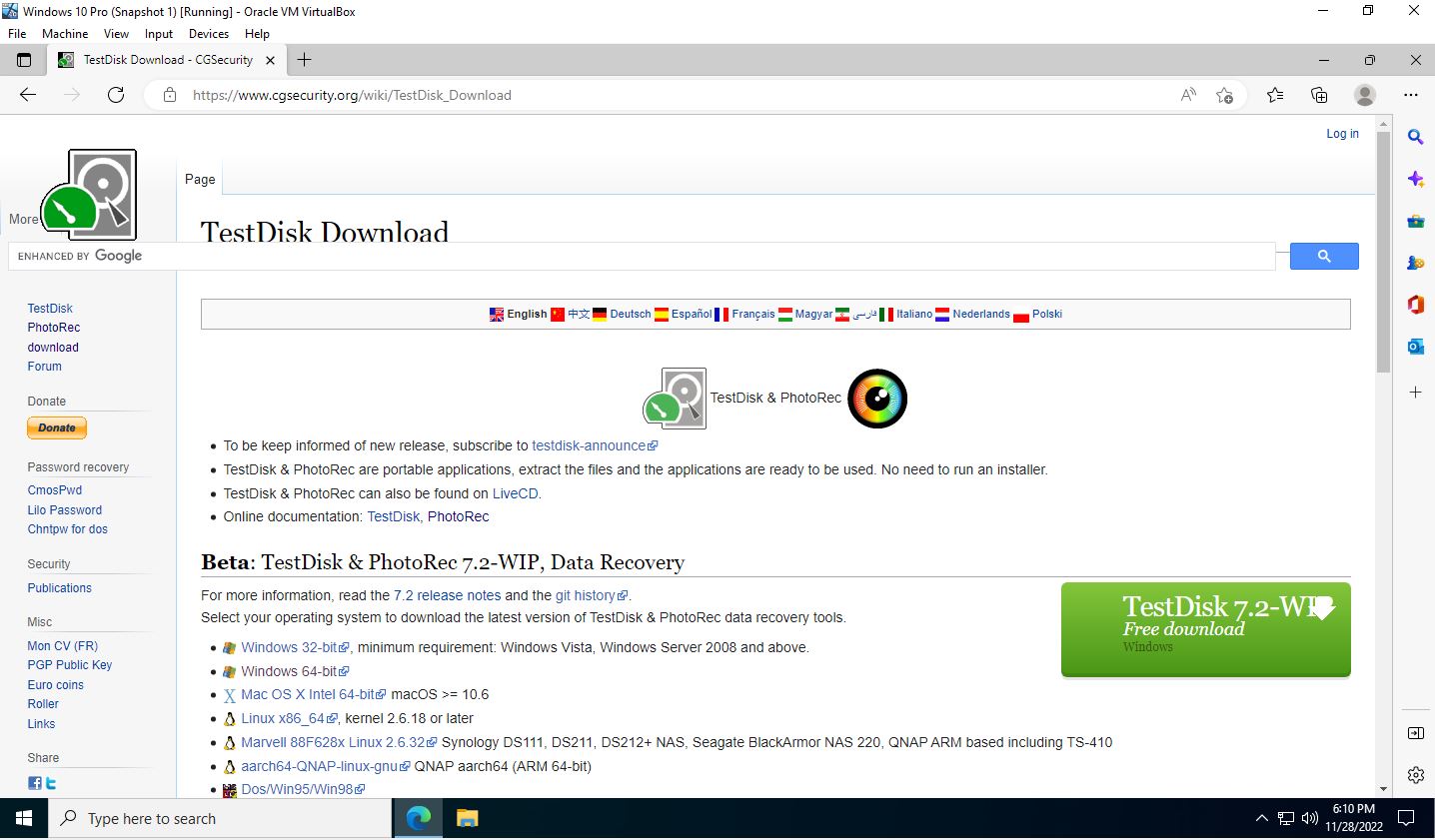Open the tab actions menu
The image size is (1435, 840).
tap(24, 60)
